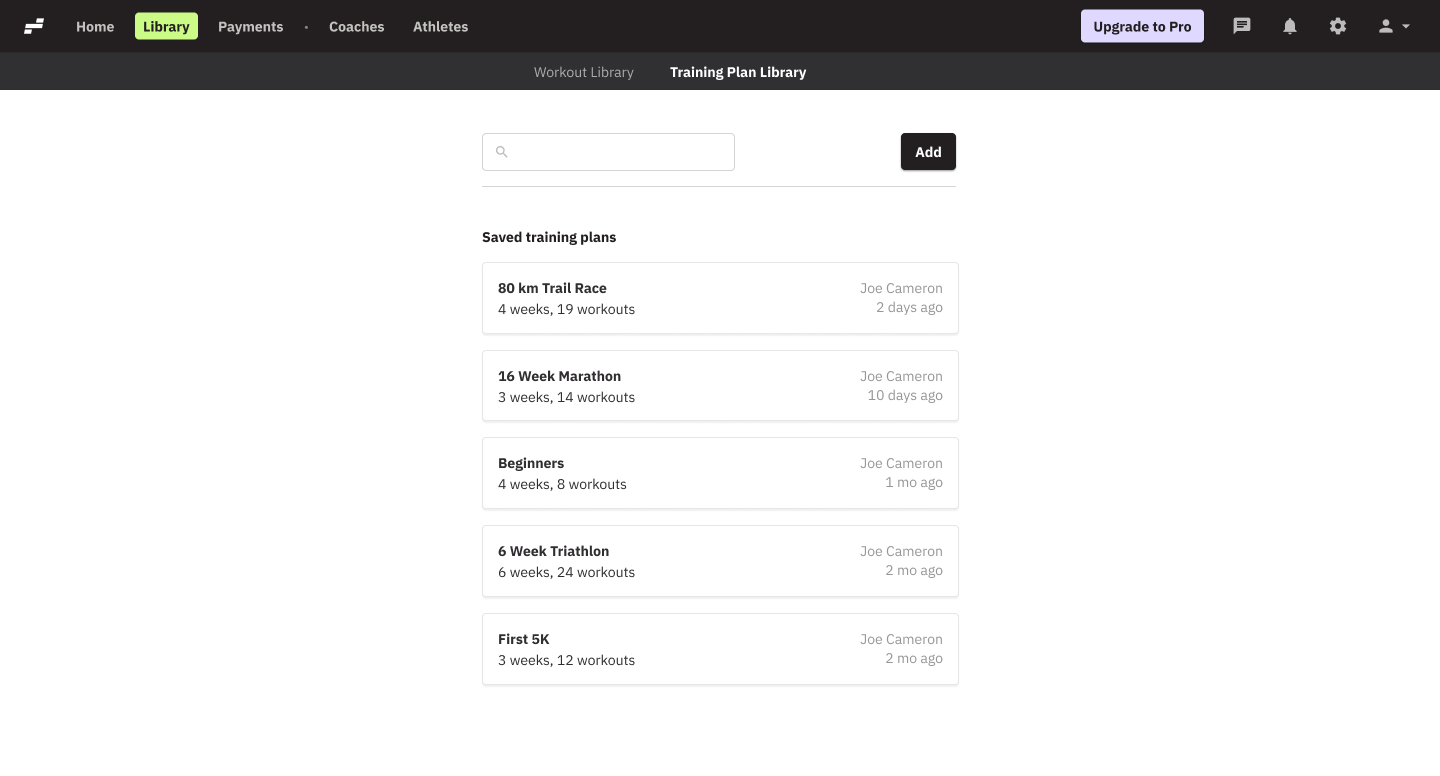The width and height of the screenshot is (1440, 776).
Task: Open the Payments menu item
Action: coord(250,26)
